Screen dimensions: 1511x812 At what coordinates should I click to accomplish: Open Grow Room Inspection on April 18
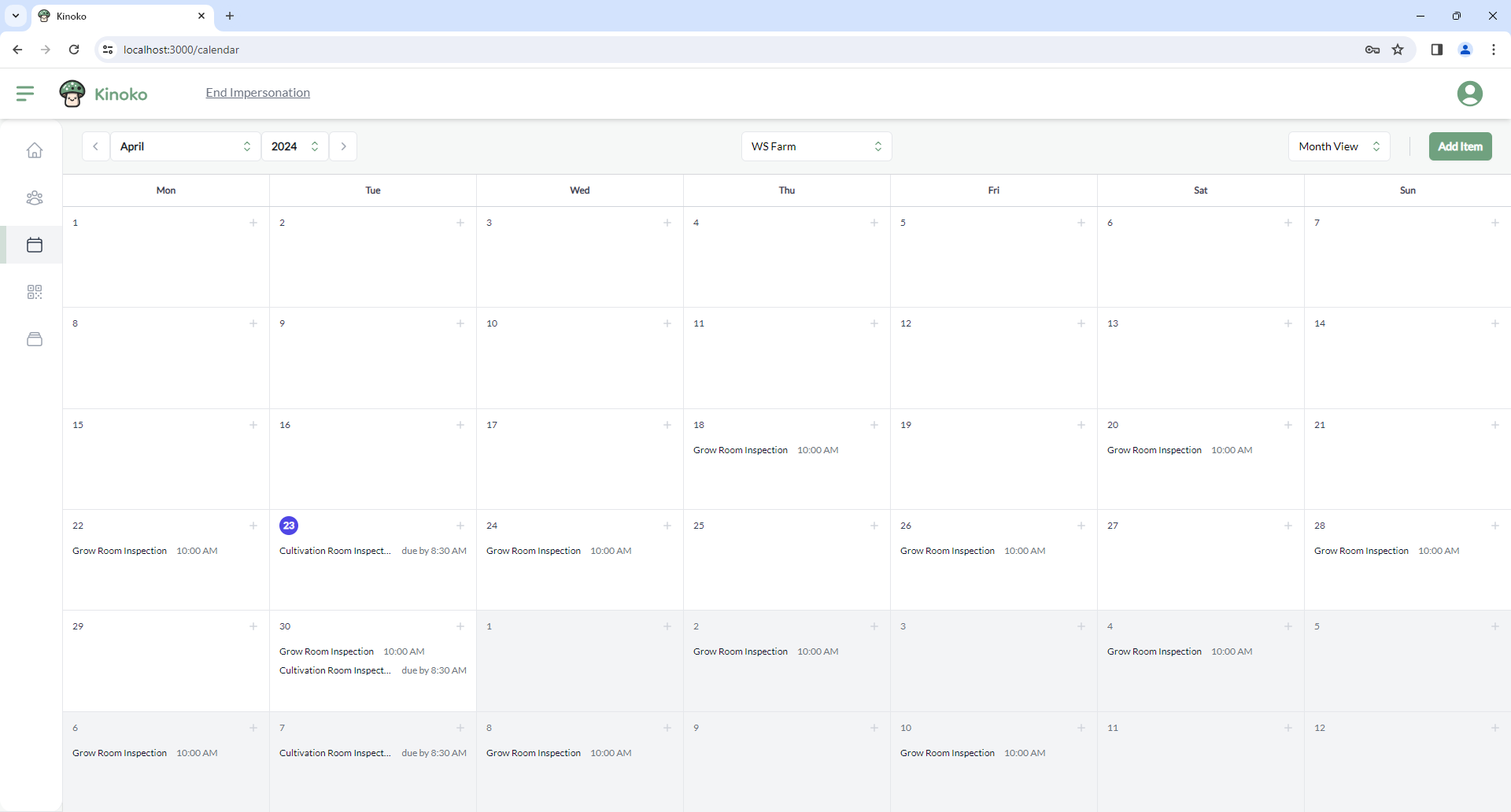pyautogui.click(x=741, y=450)
